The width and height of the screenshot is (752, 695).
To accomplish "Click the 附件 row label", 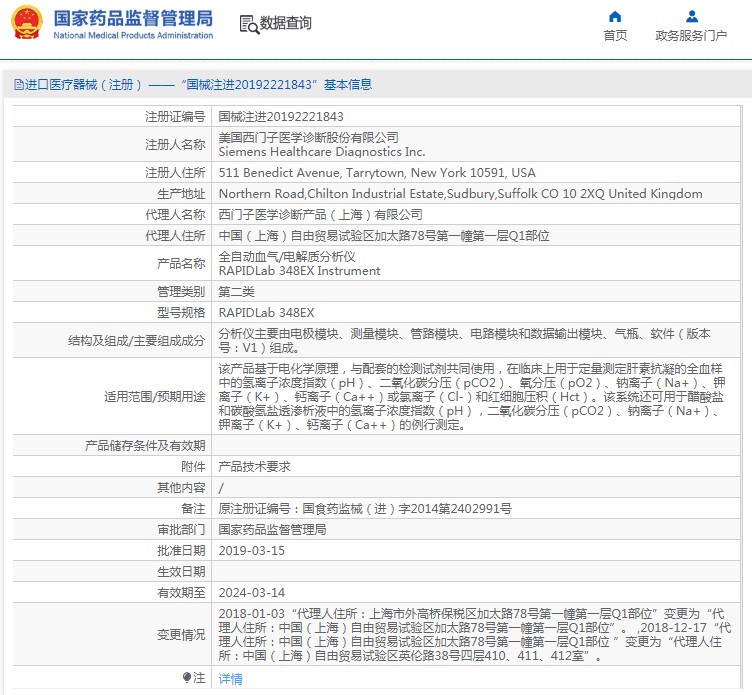I will [x=193, y=467].
